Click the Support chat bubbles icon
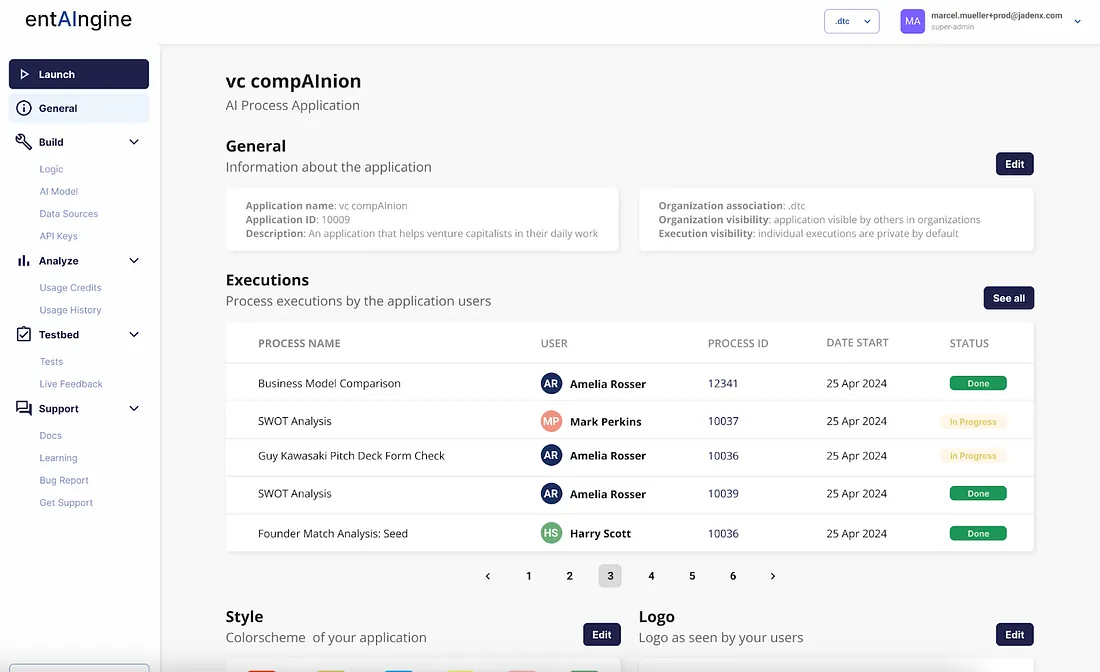1100x672 pixels. [24, 409]
